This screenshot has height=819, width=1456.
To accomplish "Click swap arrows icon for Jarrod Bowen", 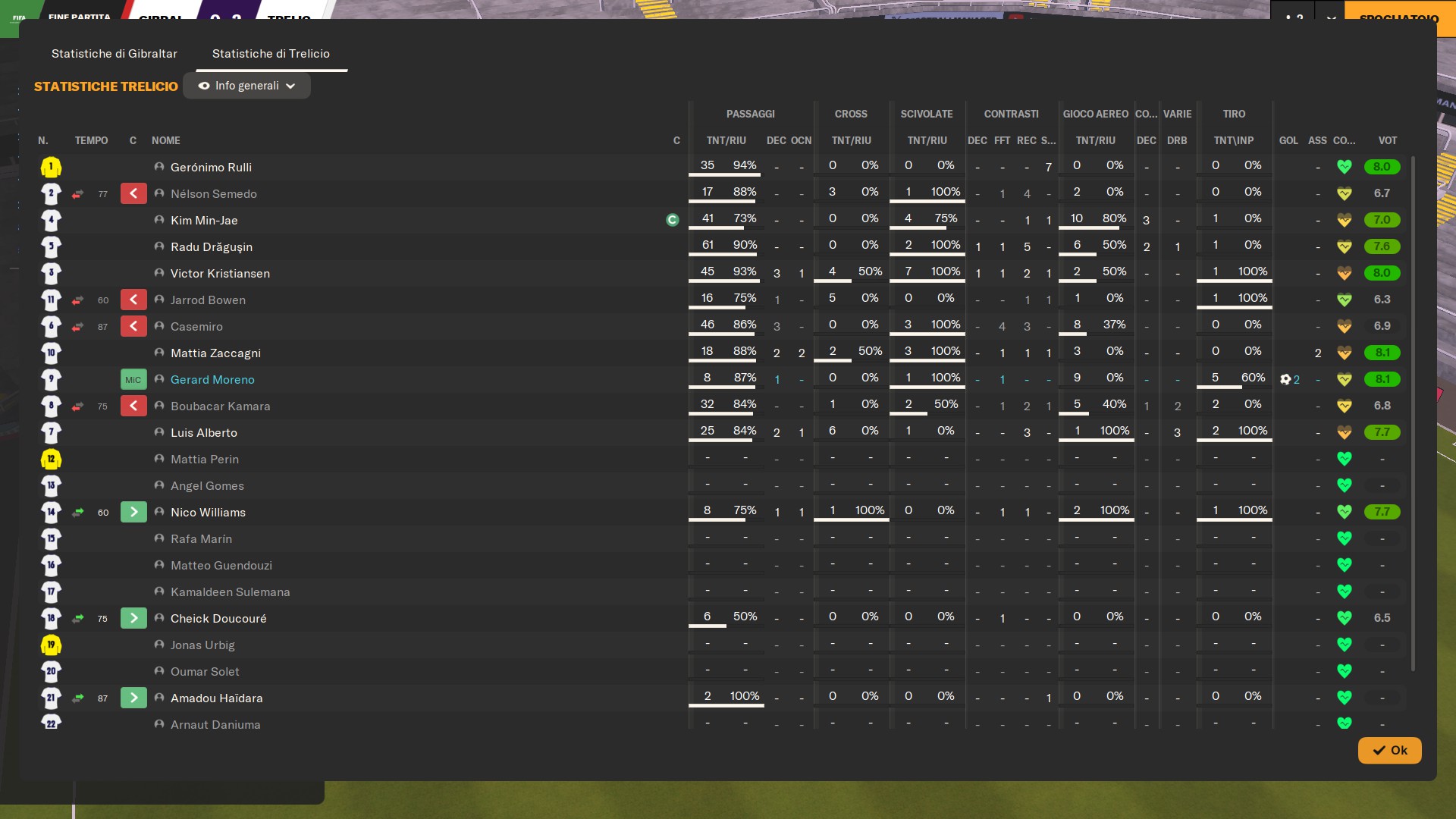I will [x=77, y=300].
